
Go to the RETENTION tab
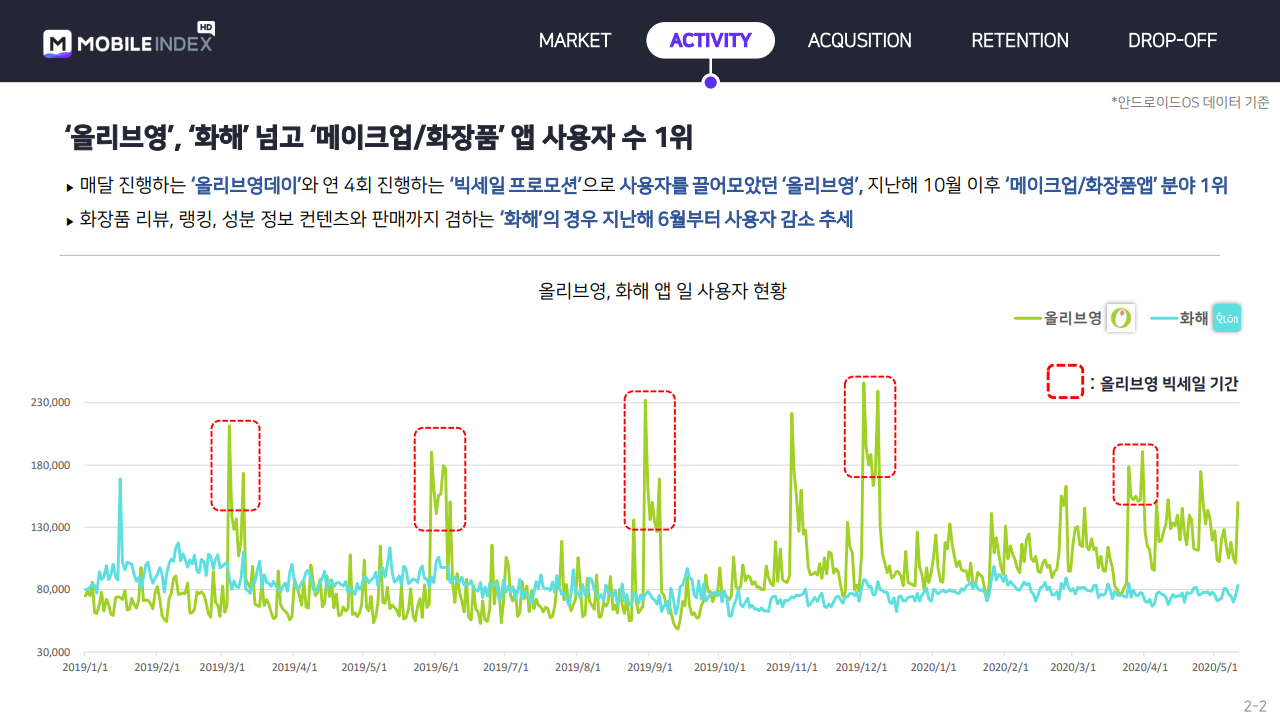[x=1020, y=41]
